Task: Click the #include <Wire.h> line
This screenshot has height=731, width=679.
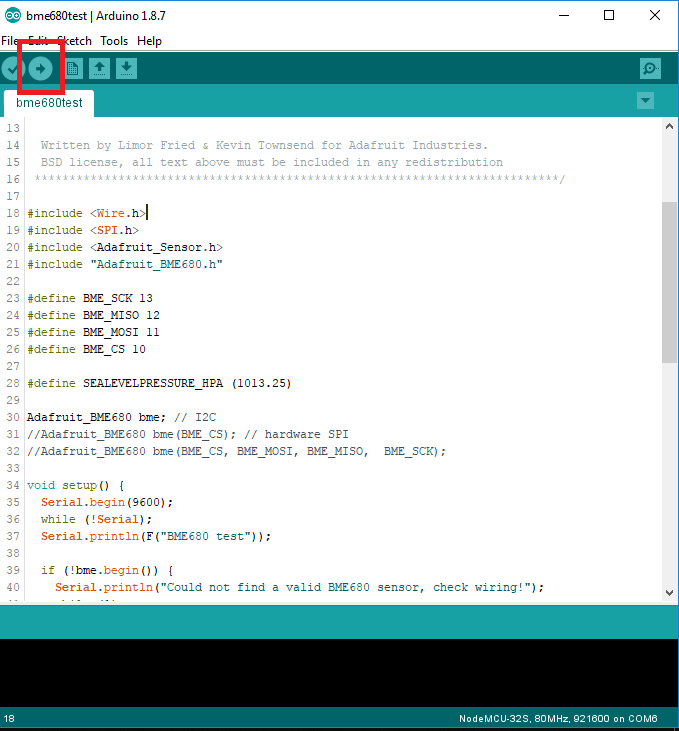Action: (87, 213)
